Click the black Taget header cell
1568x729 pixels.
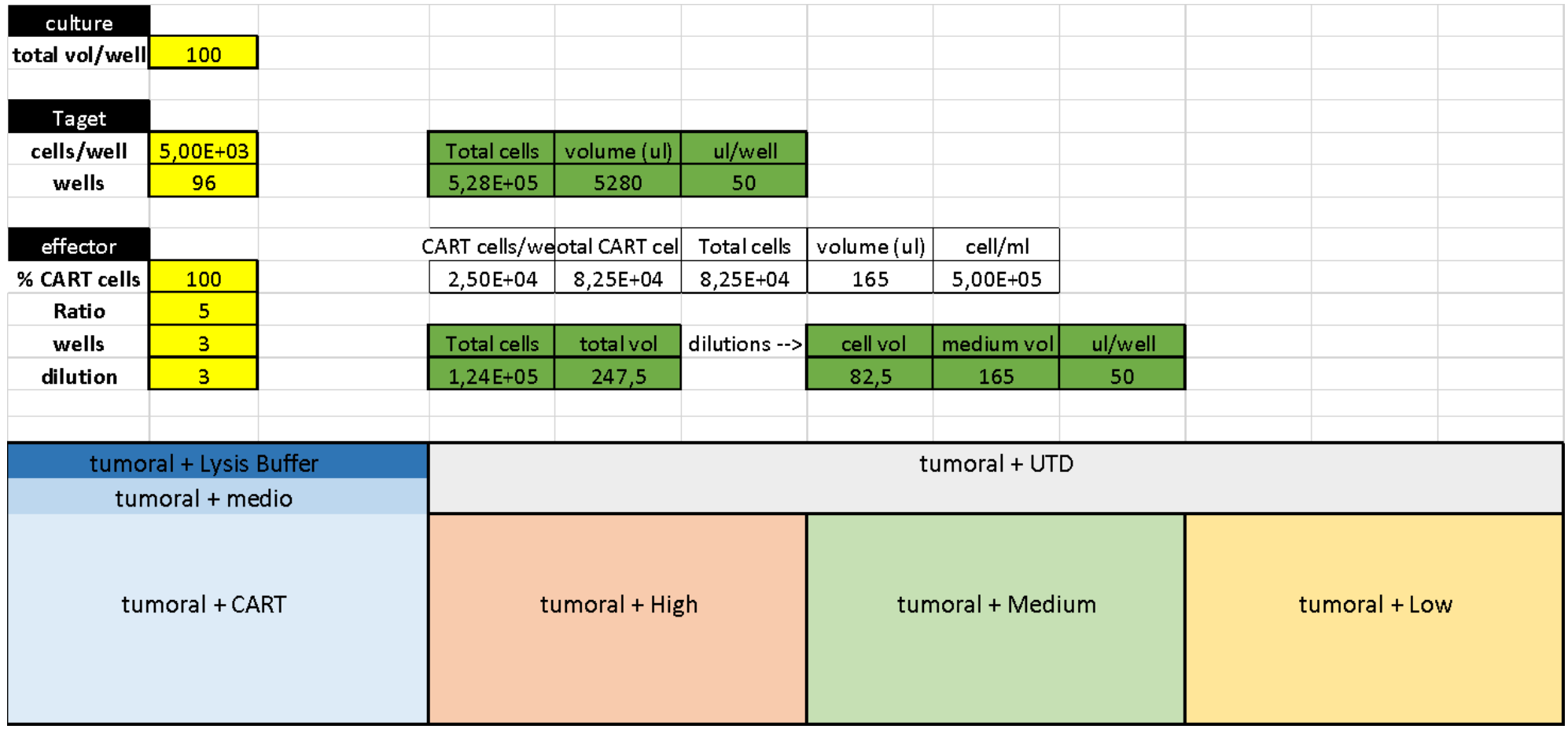[x=79, y=118]
